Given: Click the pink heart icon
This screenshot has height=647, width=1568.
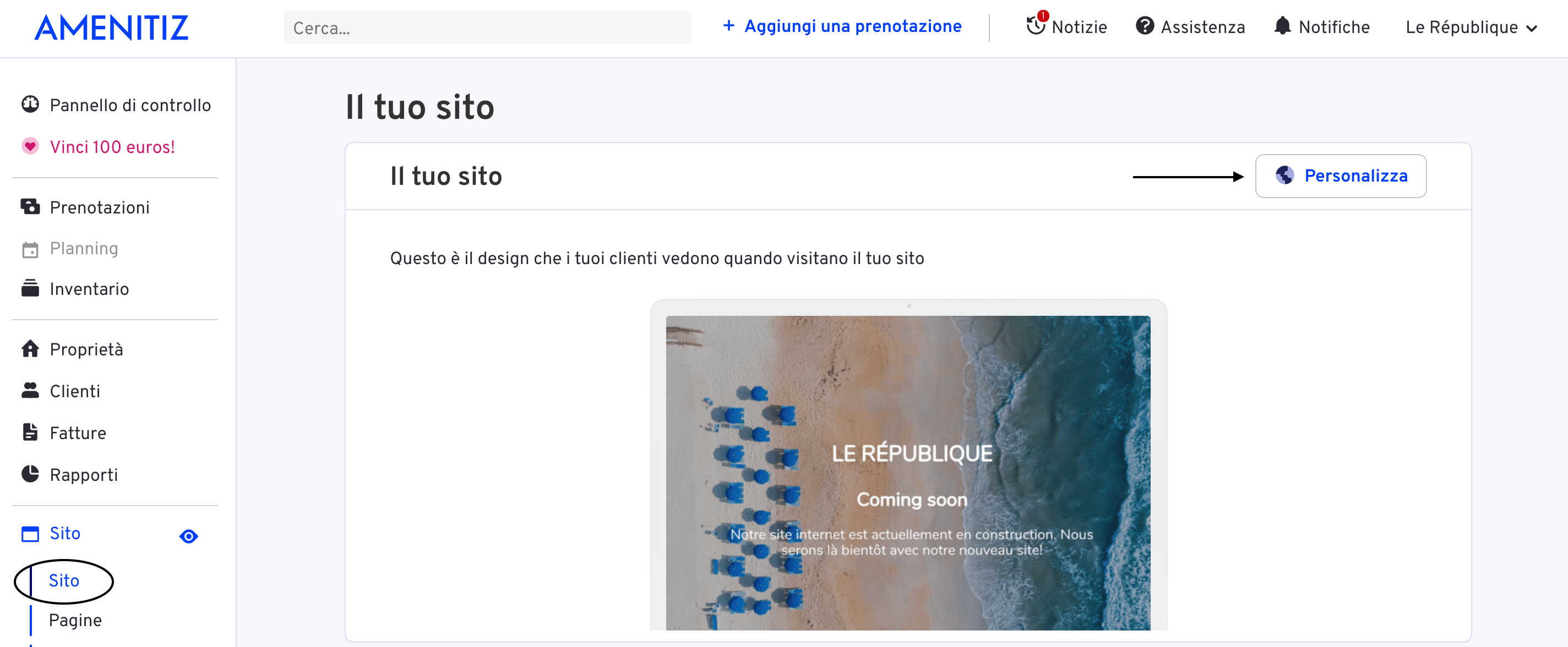Looking at the screenshot, I should (x=30, y=146).
